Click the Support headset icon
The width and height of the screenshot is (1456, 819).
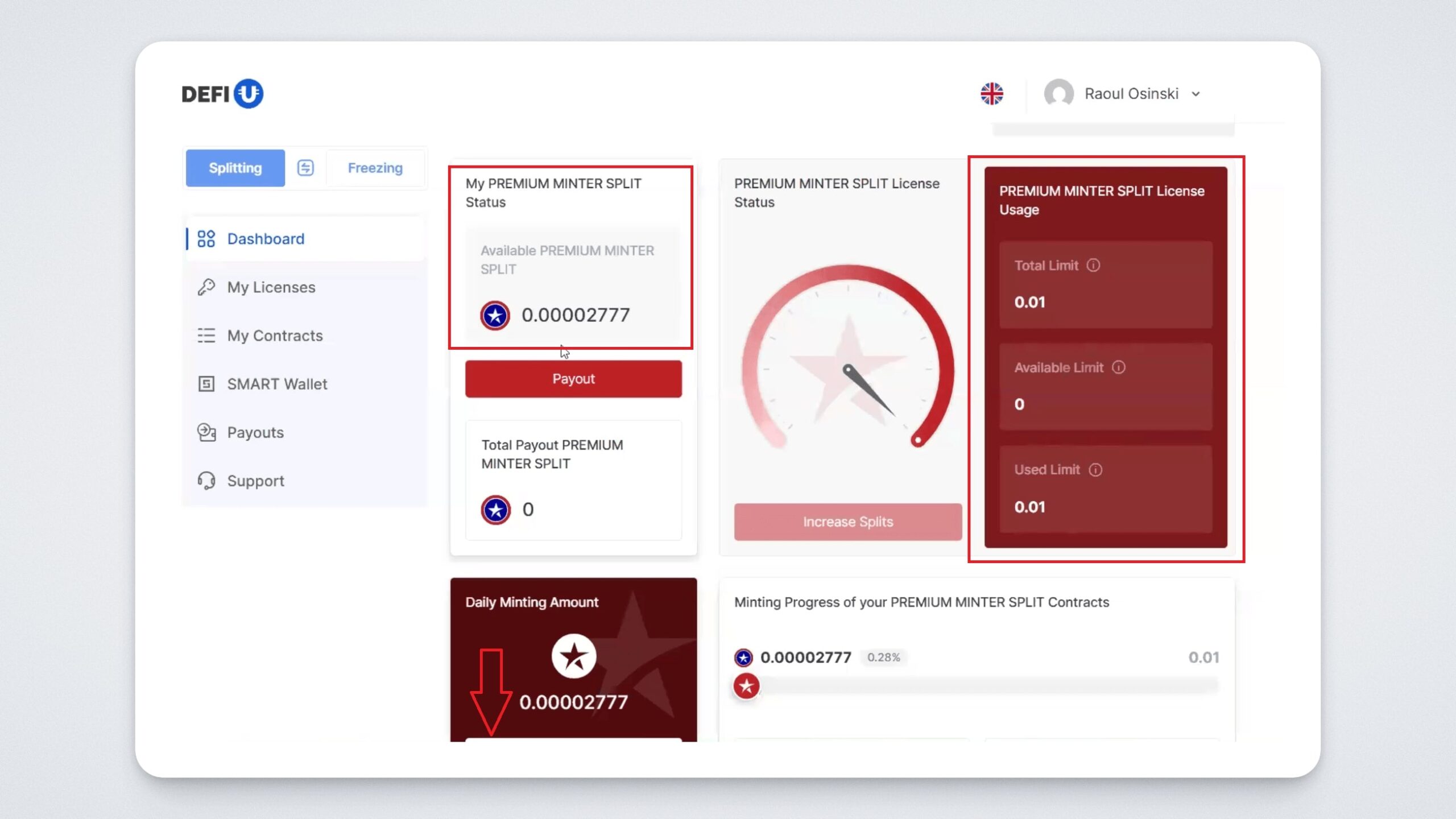pos(206,481)
